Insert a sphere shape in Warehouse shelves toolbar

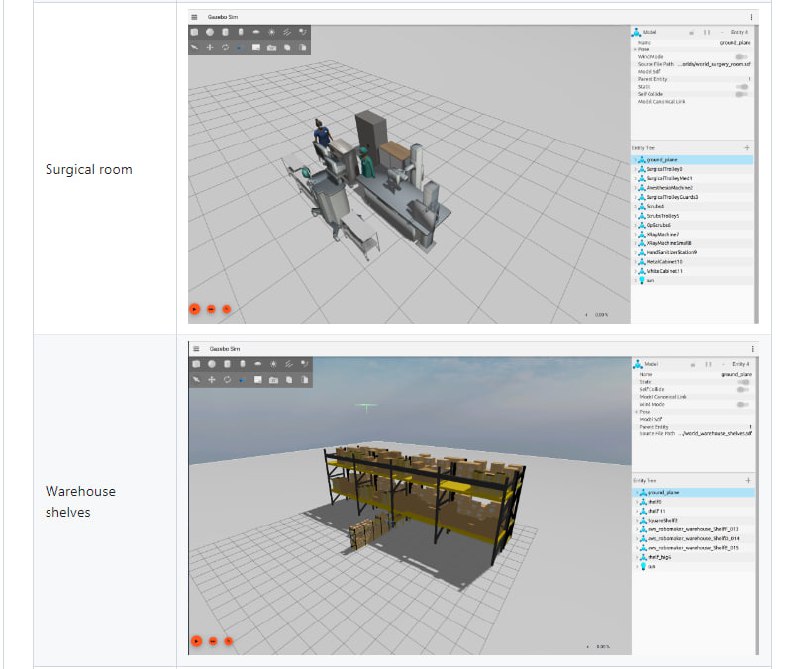[210, 364]
